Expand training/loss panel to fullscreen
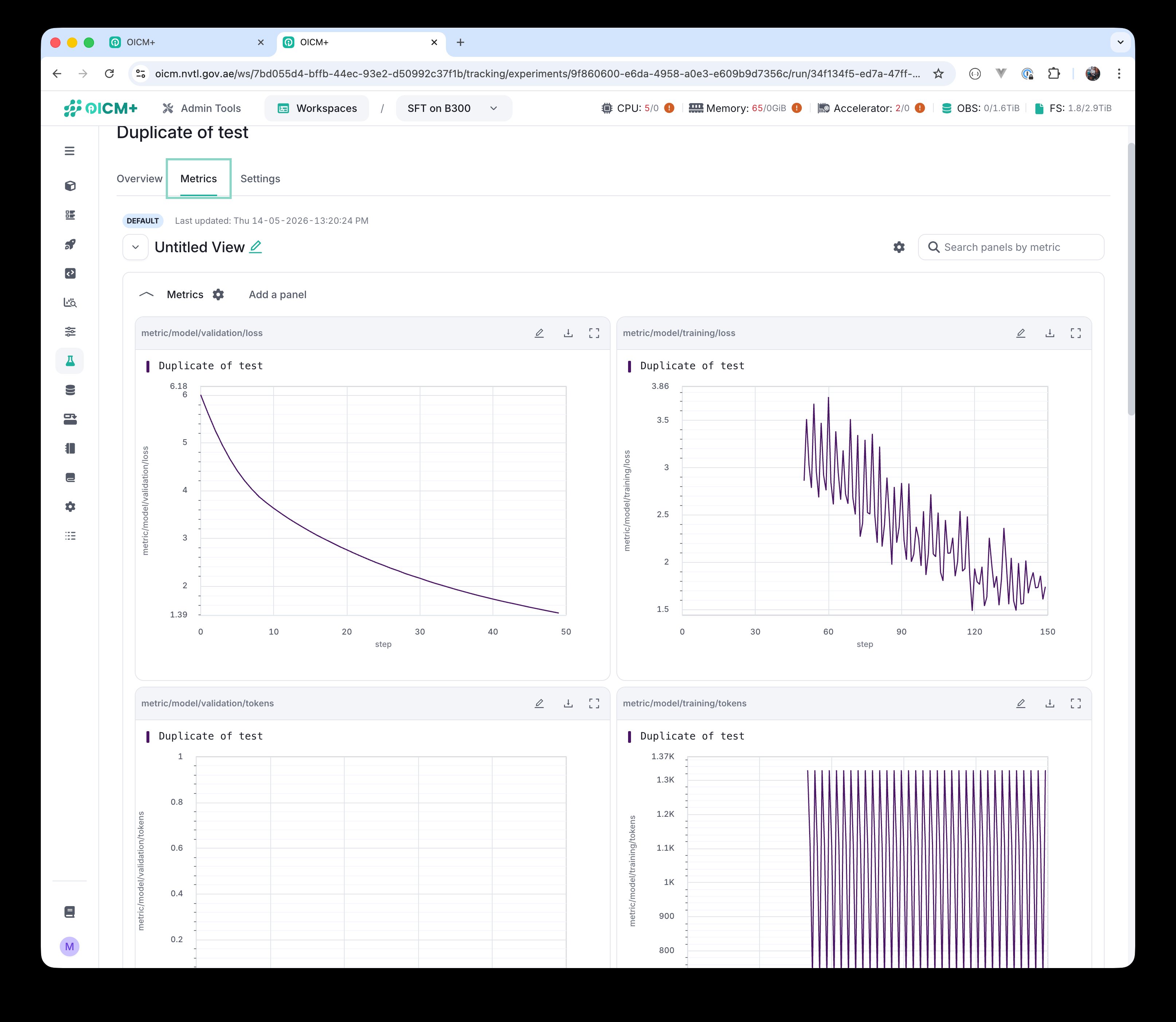This screenshot has height=1022, width=1176. click(1076, 333)
